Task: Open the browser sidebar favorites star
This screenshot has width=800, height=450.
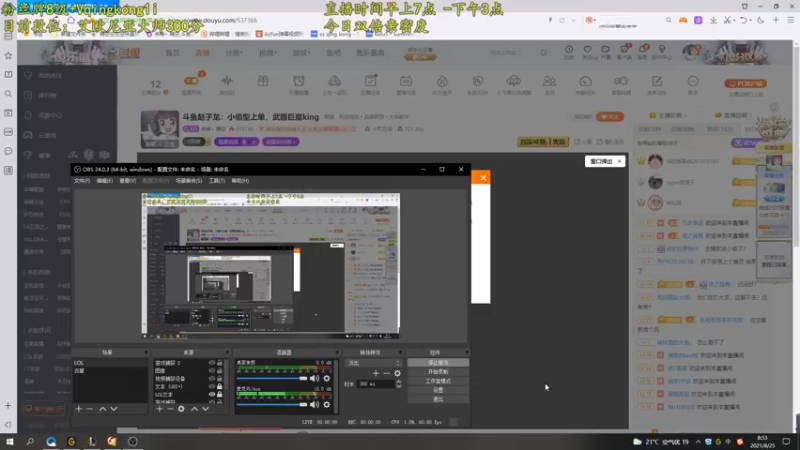Action: pyautogui.click(x=8, y=55)
